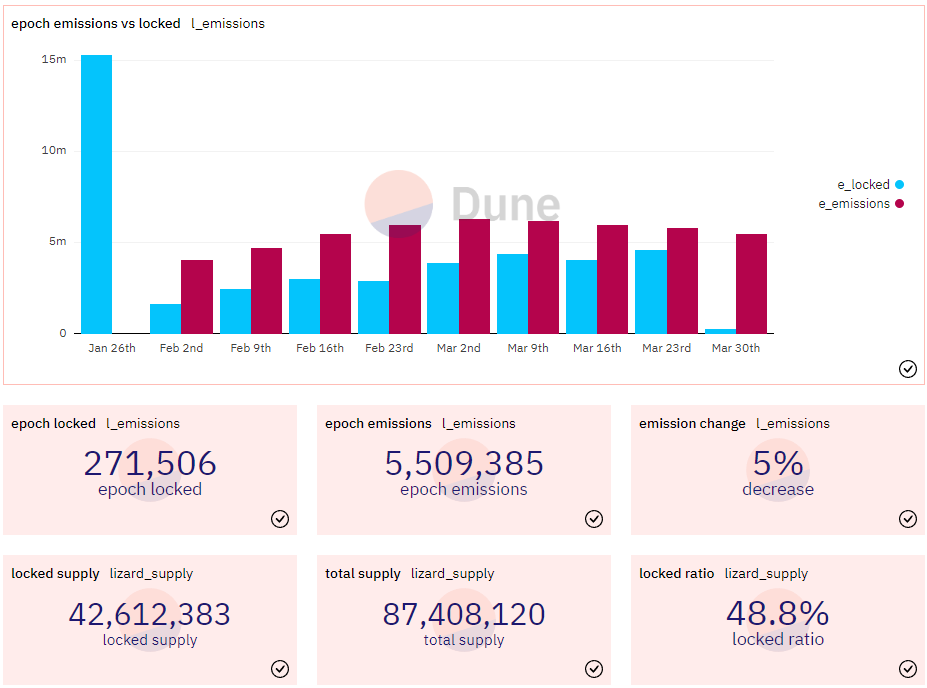Open l_emissions link on emission change card
Viewport: 927px width, 688px height.
point(793,424)
